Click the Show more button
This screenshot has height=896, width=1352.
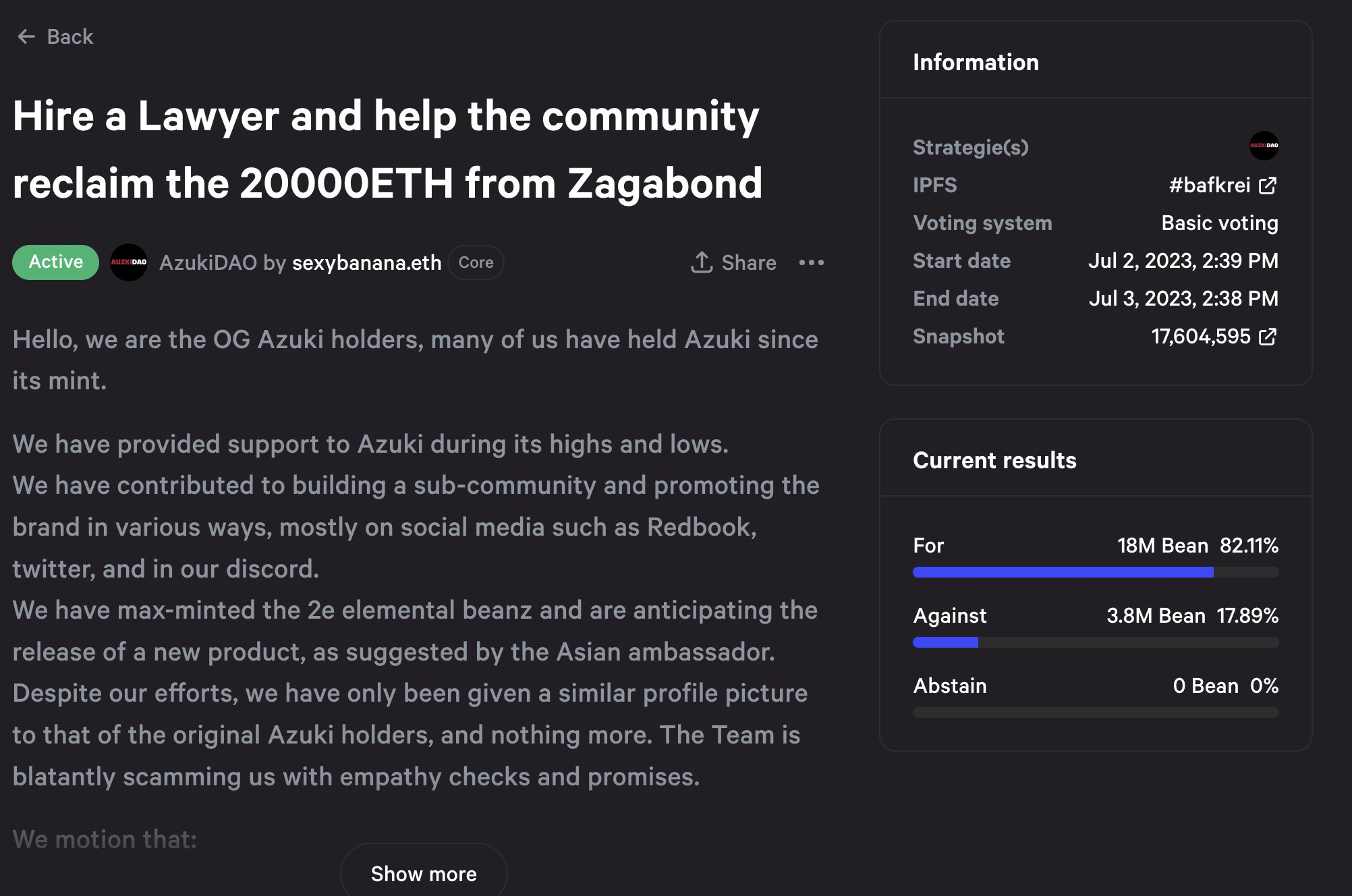click(424, 874)
